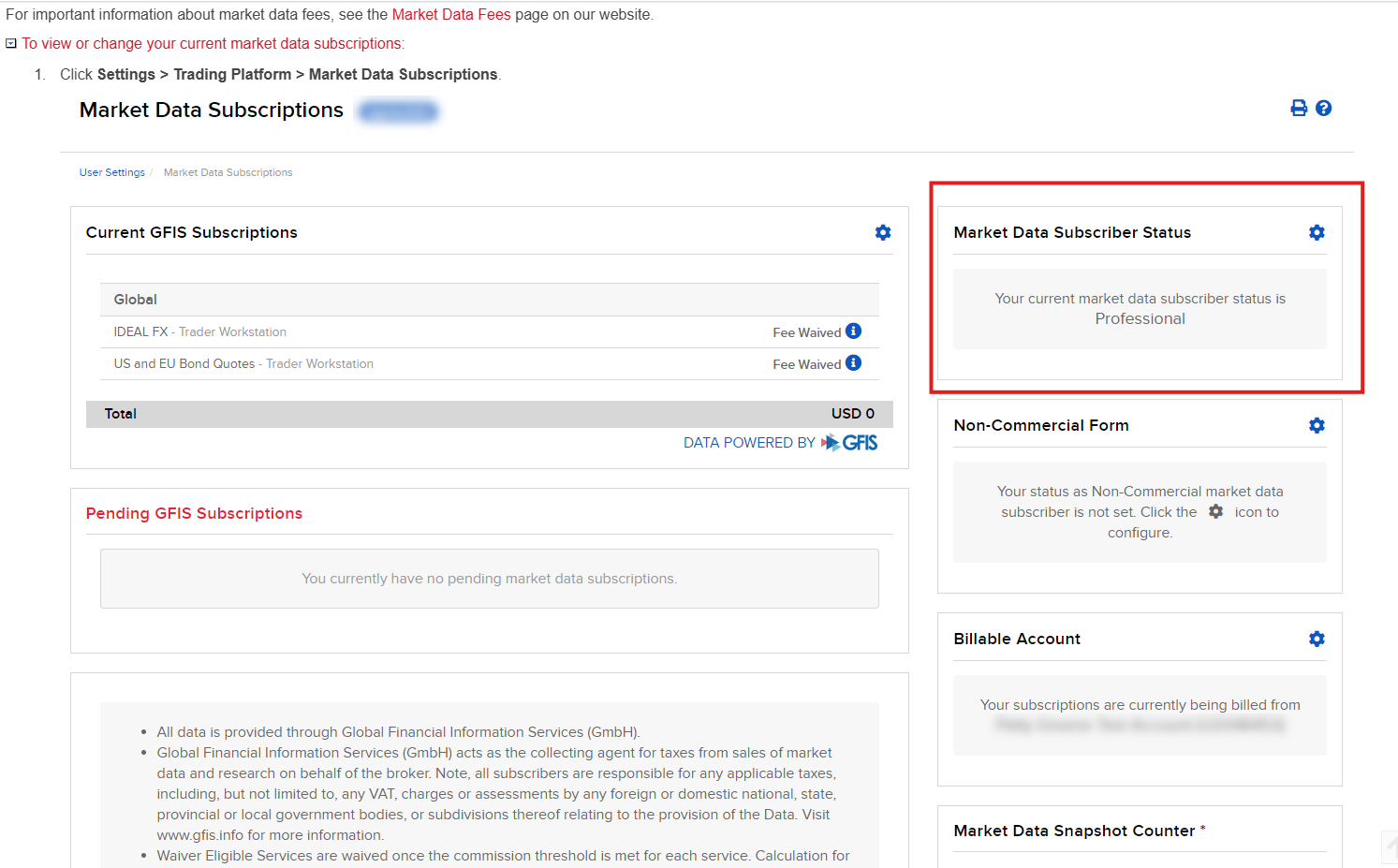Click the no pending subscriptions message box
The height and width of the screenshot is (868, 1398).
[490, 579]
